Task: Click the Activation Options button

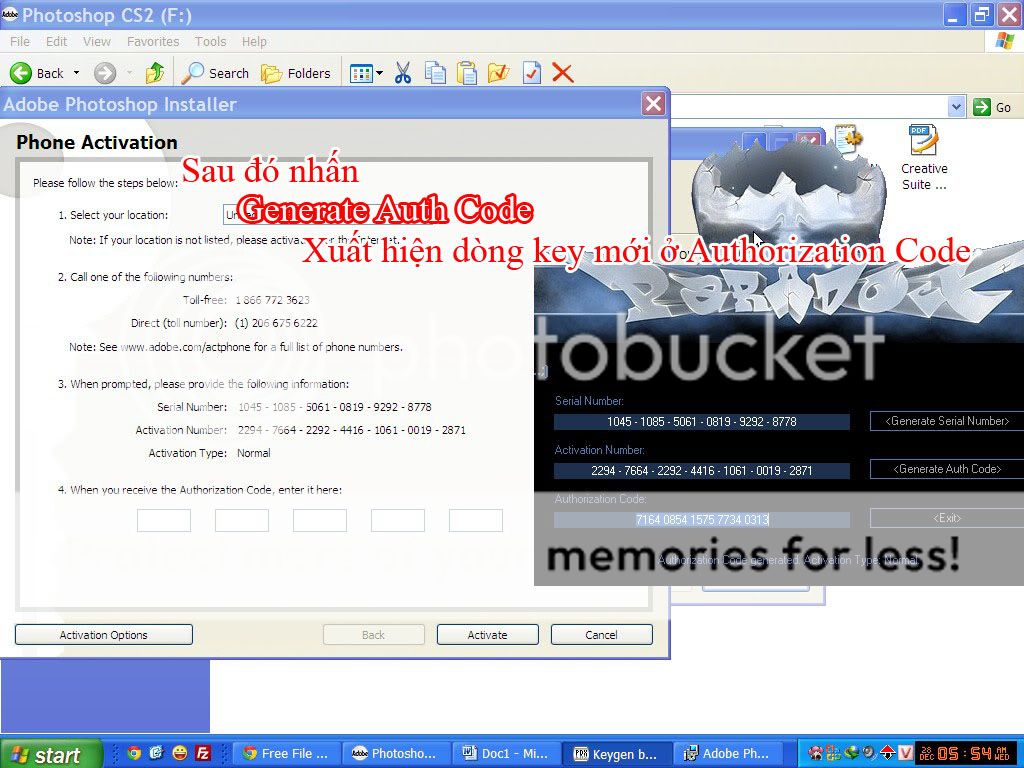Action: 104,635
